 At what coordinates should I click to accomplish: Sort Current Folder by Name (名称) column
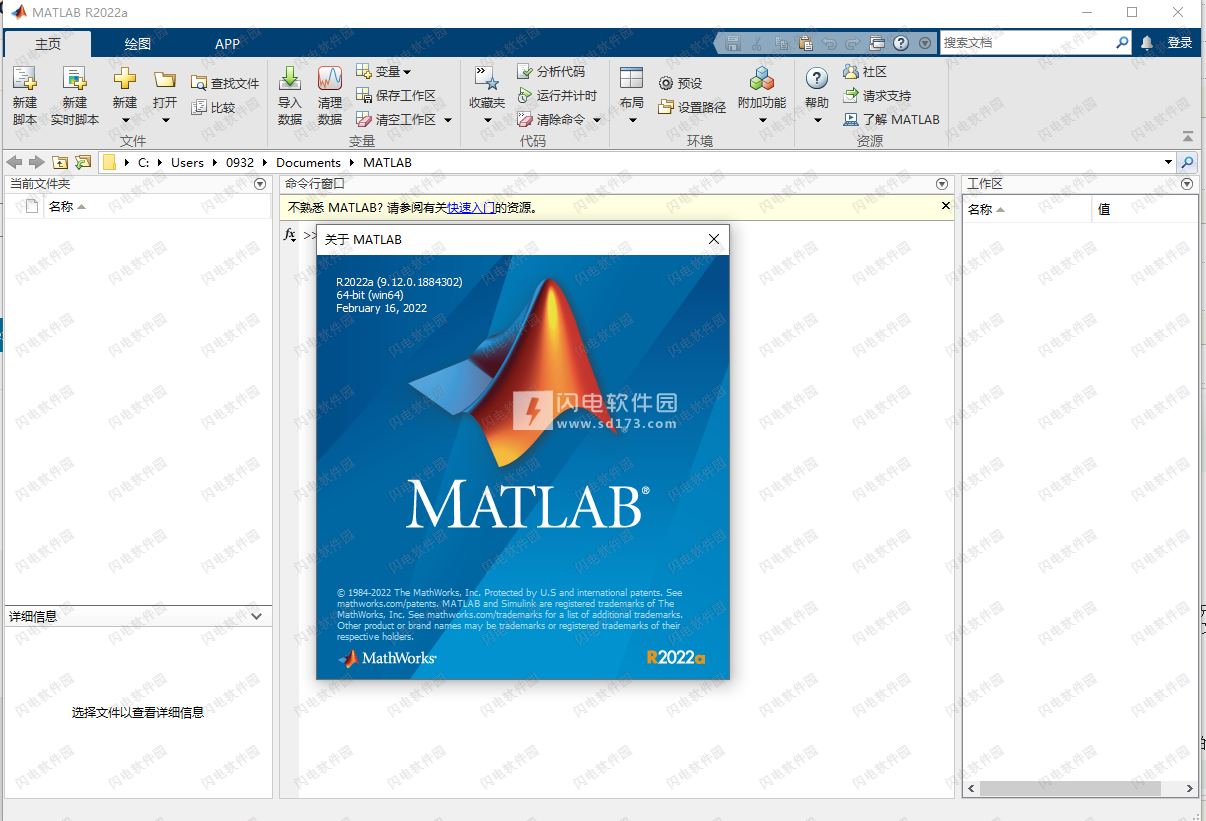155,207
